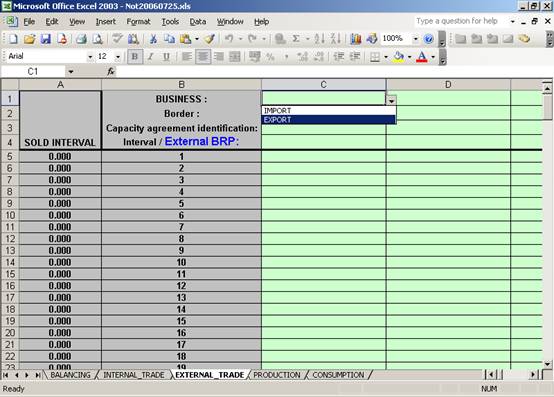Open the Insert menu
554x397 pixels.
pyautogui.click(x=106, y=22)
